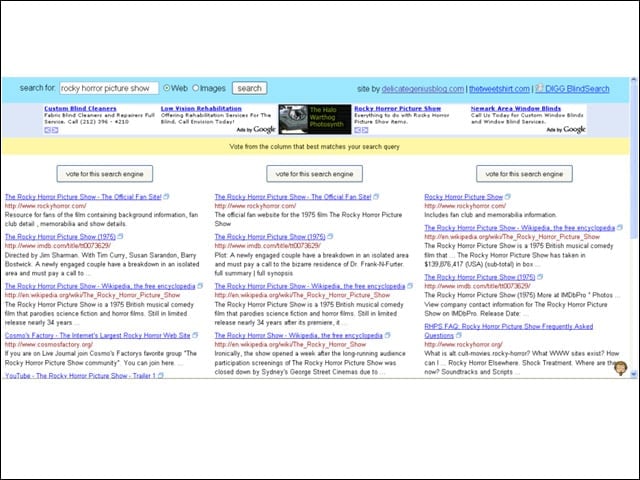The height and width of the screenshot is (480, 640).
Task: Click the page vertical scrollbar thumb
Action: coord(633,159)
